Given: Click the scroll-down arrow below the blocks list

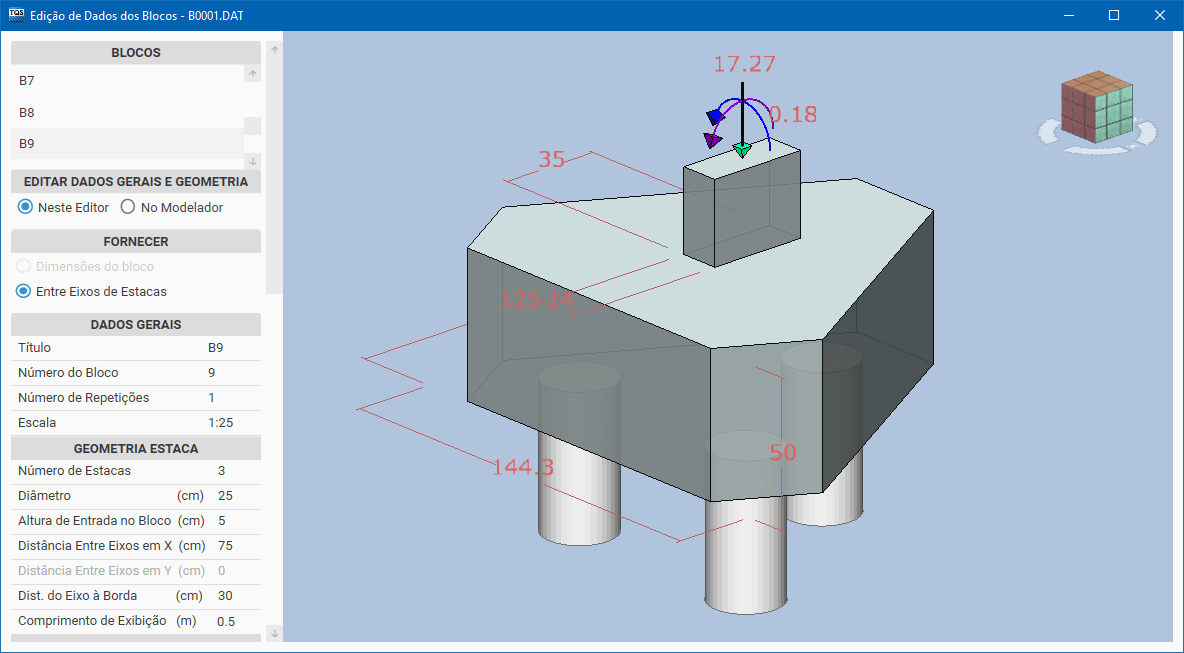Looking at the screenshot, I should 253,161.
